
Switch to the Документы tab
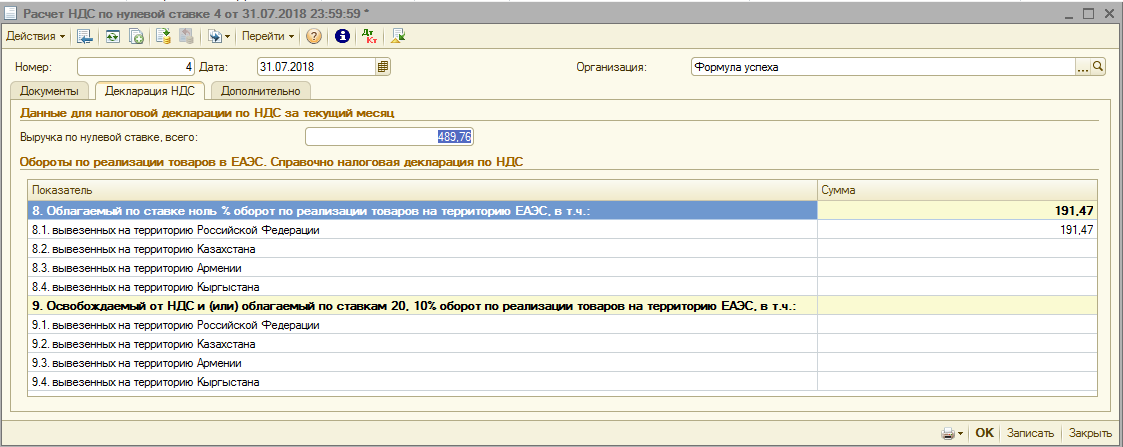[x=50, y=91]
